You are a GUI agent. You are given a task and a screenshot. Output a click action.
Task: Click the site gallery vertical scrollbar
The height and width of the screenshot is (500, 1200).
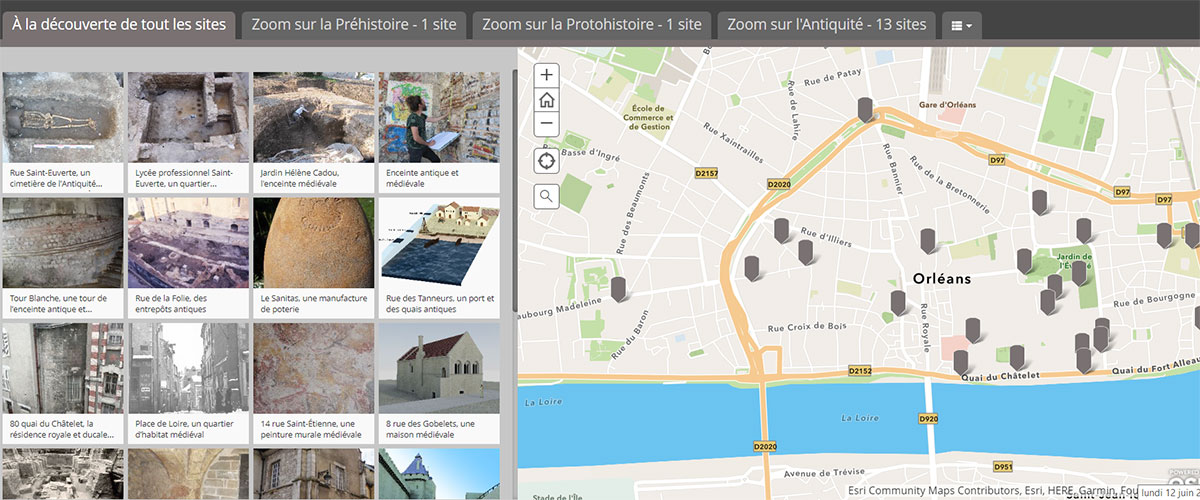[514, 190]
